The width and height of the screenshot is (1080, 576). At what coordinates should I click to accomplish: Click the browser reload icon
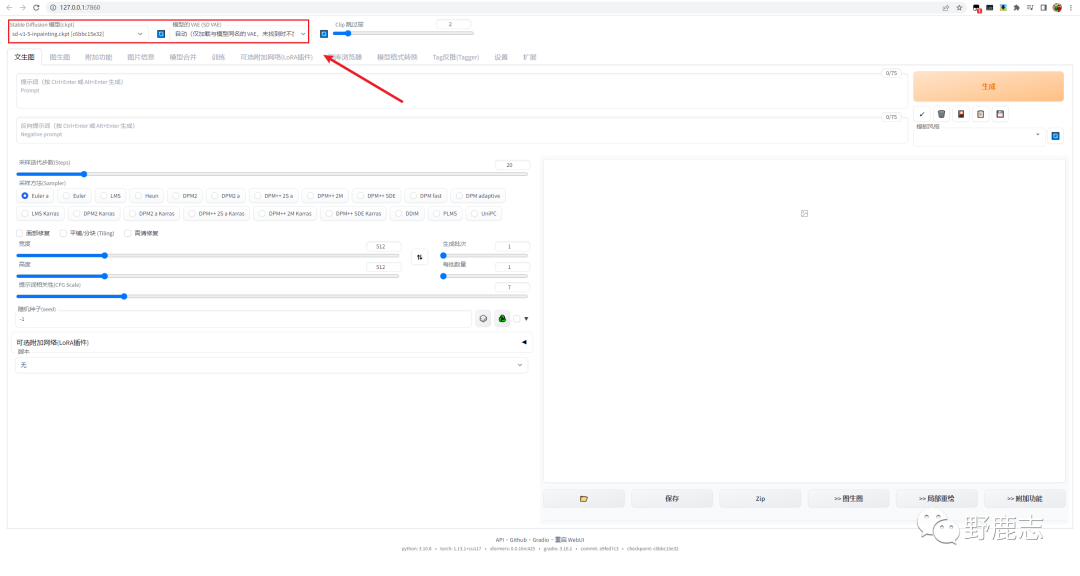pyautogui.click(x=37, y=8)
